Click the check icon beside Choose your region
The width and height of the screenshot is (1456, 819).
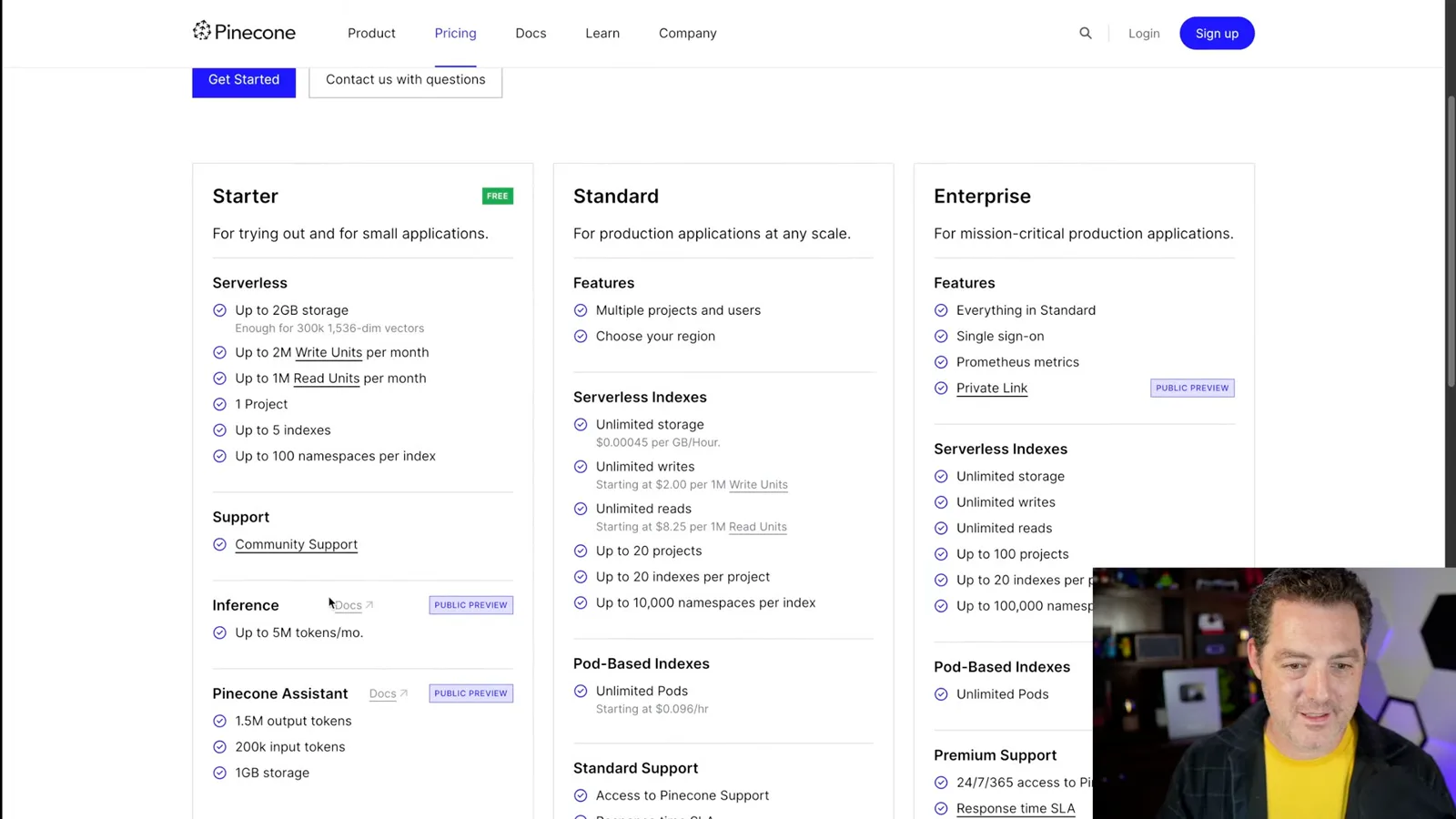[581, 337]
